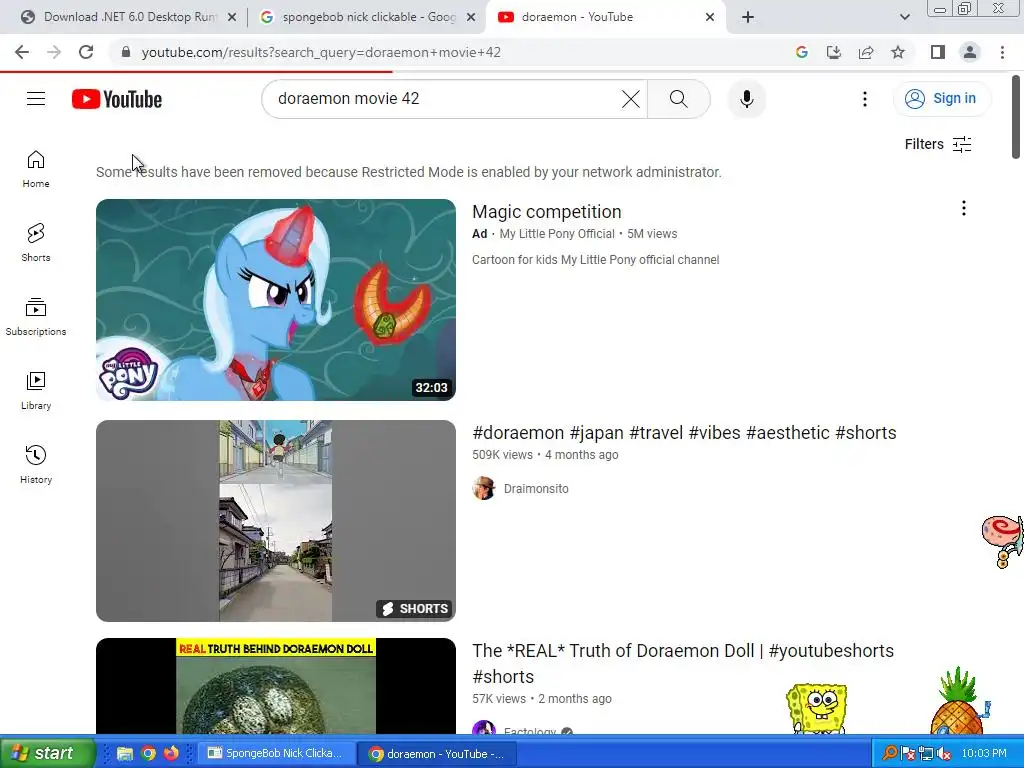This screenshot has height=768, width=1024.
Task: Click the Draimonsito channel avatar
Action: click(484, 488)
